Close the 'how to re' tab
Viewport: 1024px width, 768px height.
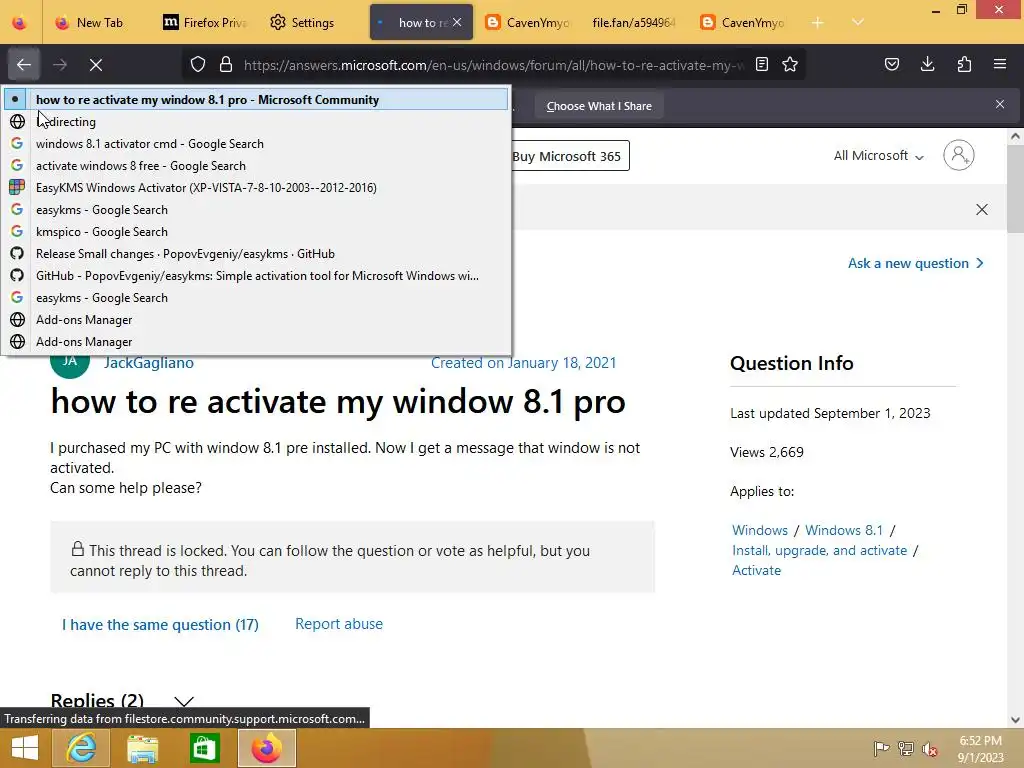coord(457,22)
